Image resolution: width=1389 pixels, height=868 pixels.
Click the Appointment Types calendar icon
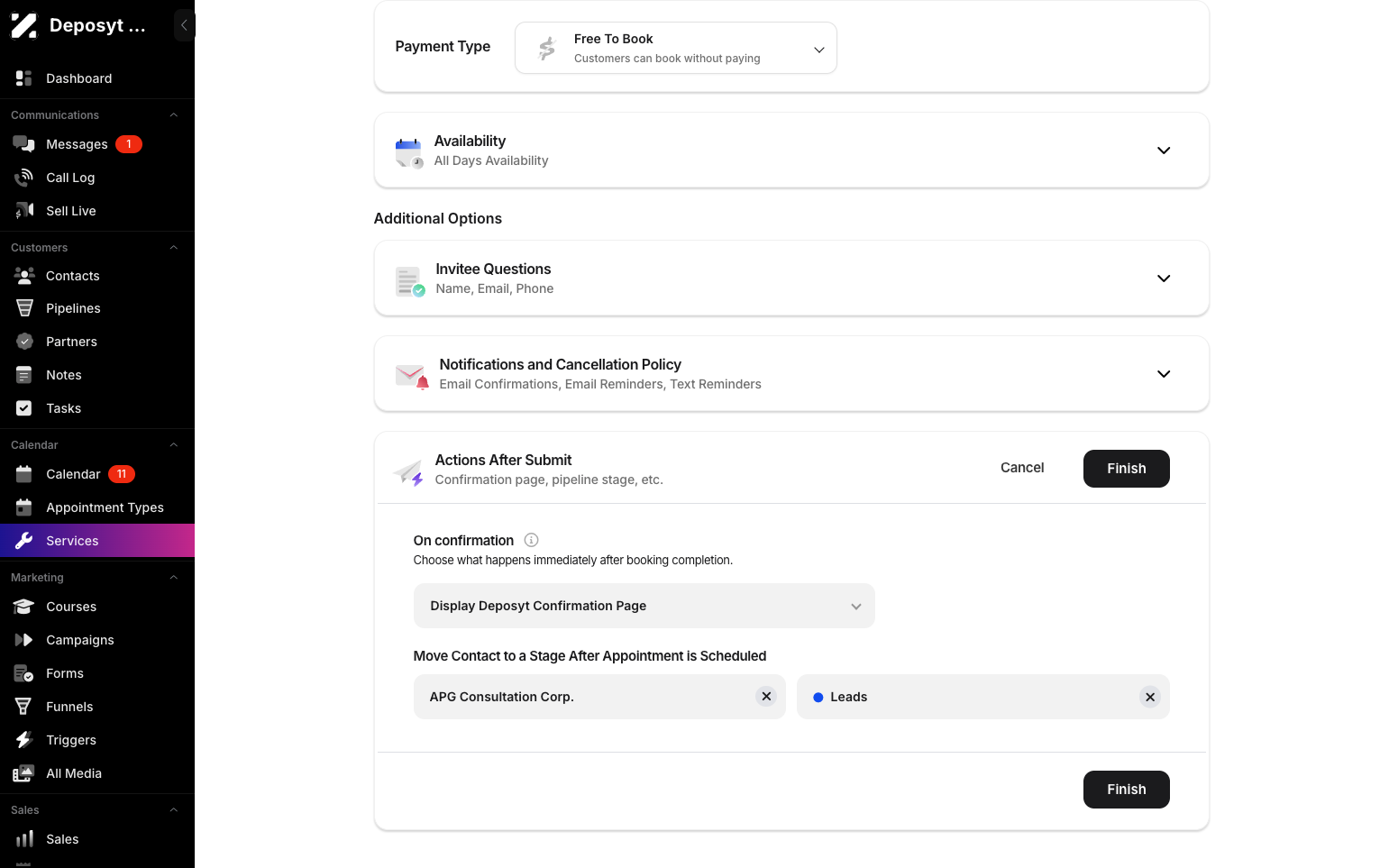24,507
